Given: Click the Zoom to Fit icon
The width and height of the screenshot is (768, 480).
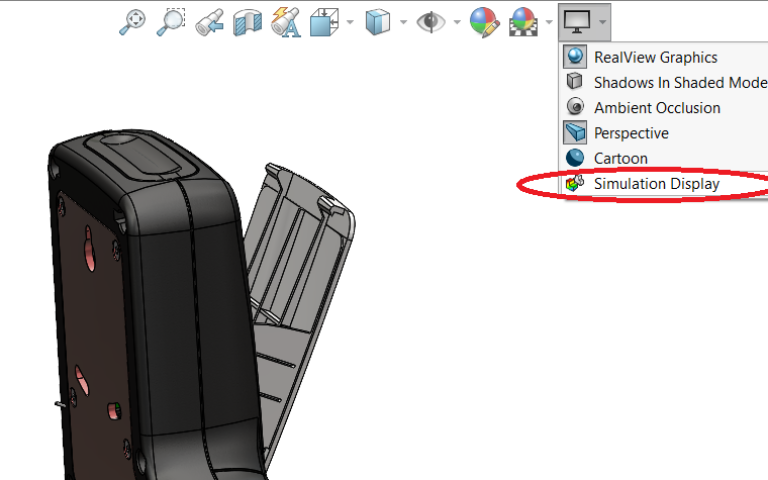Looking at the screenshot, I should pyautogui.click(x=132, y=21).
